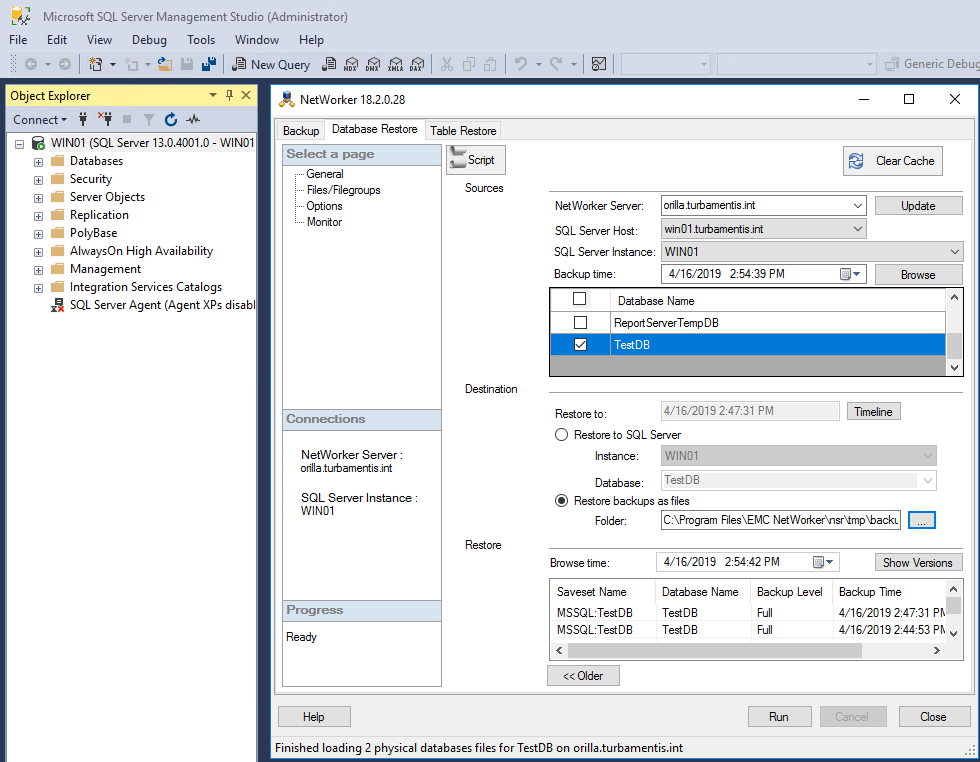The width and height of the screenshot is (980, 762).
Task: Click the Database Engine Query icon
Action: click(x=329, y=64)
